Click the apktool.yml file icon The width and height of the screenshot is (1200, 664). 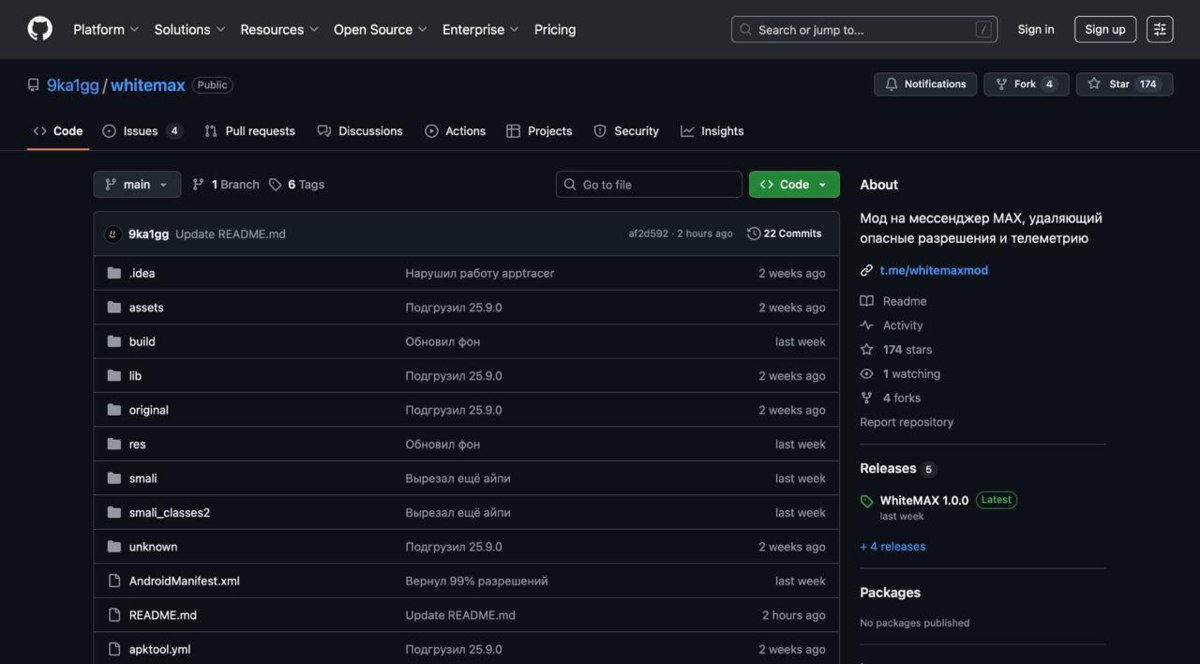113,649
